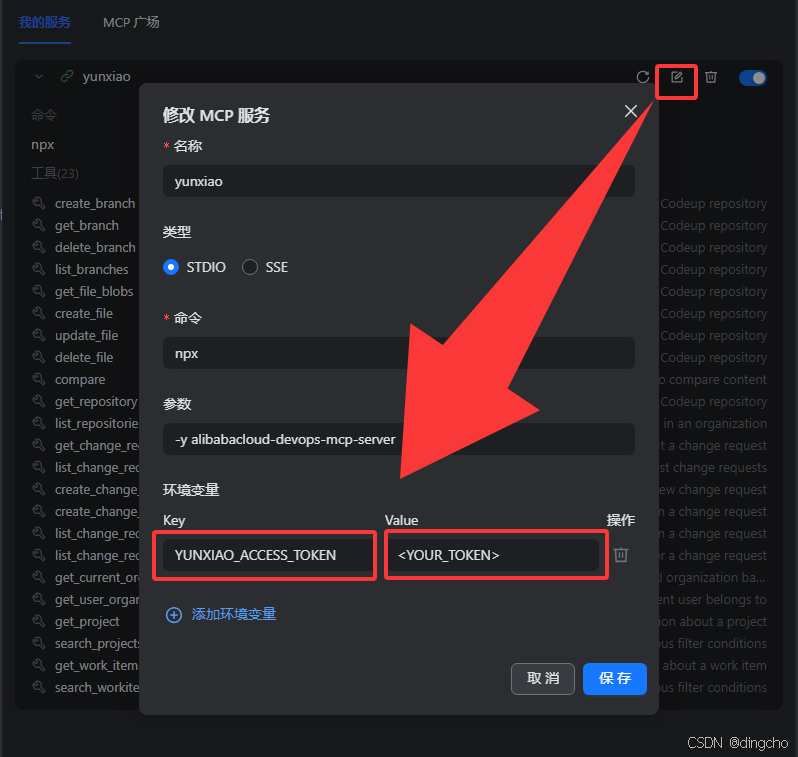Click the link icon beside yunxiao
The width and height of the screenshot is (798, 757).
(67, 76)
